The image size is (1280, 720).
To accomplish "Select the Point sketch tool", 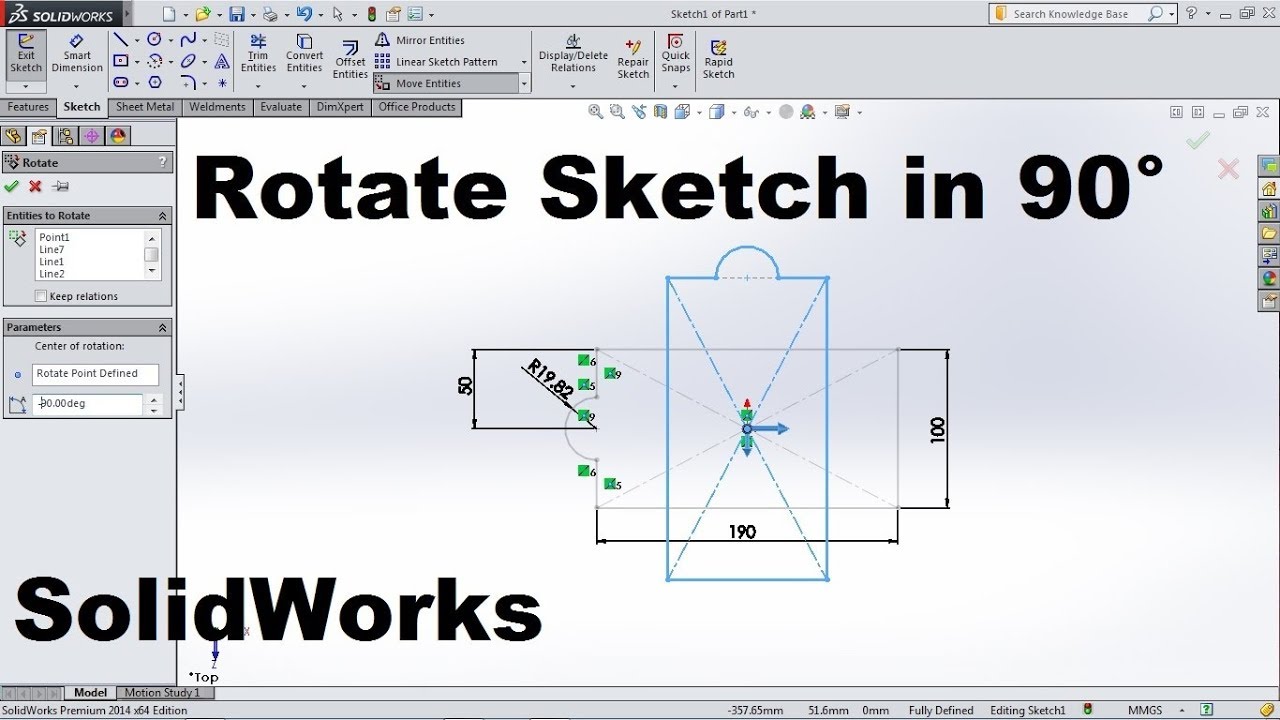I will tap(222, 82).
